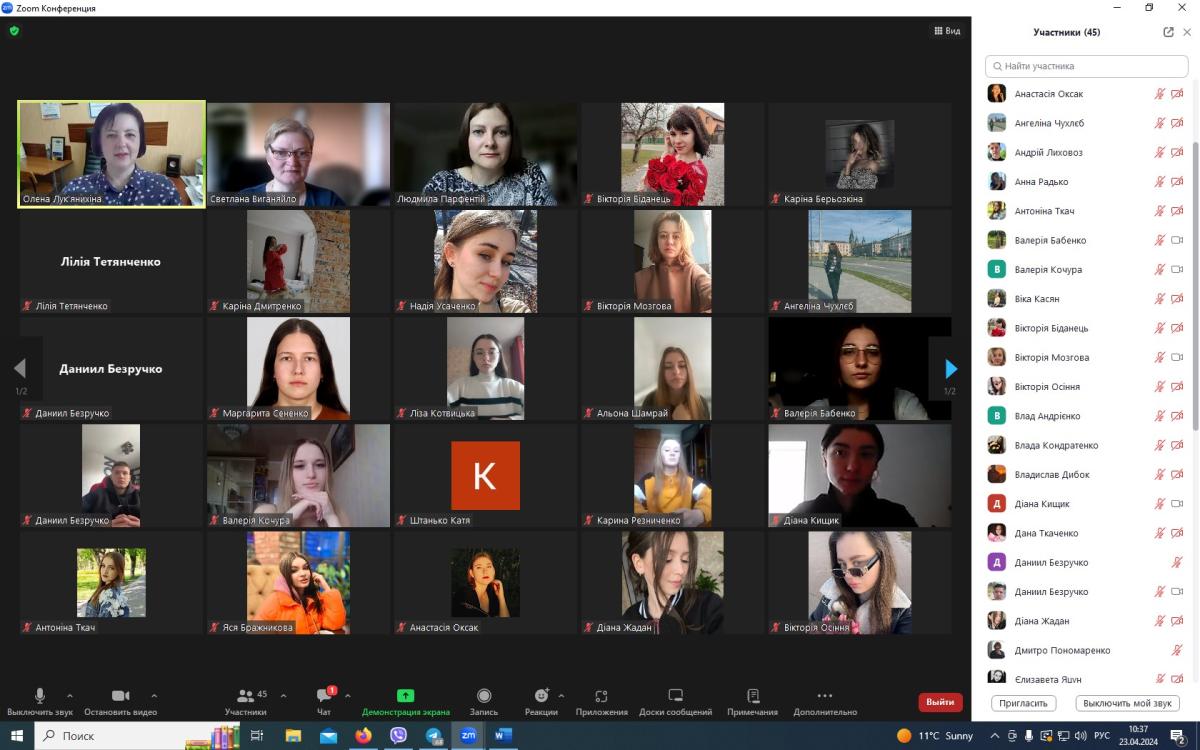The width and height of the screenshot is (1200, 750).
Task: Expand video options arrow beside camera
Action: coord(153,695)
